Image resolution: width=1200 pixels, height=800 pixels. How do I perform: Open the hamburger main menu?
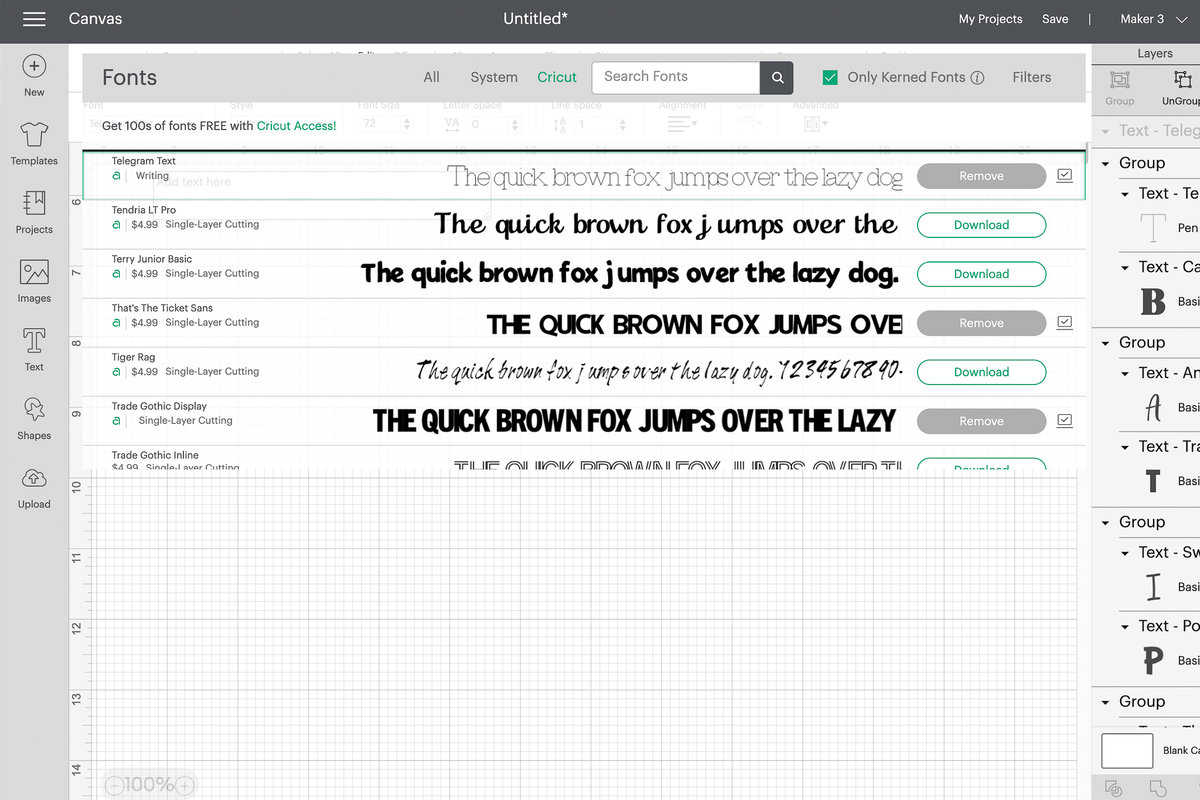[34, 19]
